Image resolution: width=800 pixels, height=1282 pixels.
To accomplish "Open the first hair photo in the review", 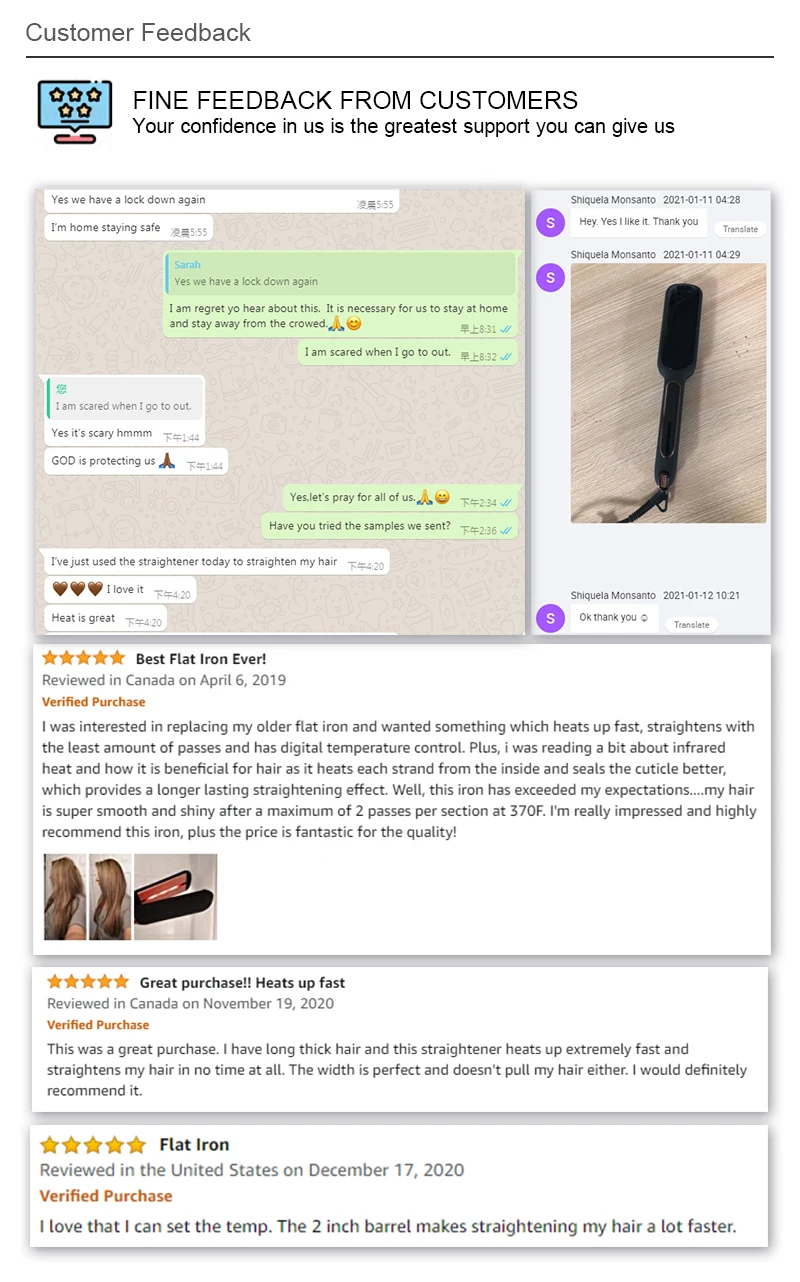I will pos(65,897).
